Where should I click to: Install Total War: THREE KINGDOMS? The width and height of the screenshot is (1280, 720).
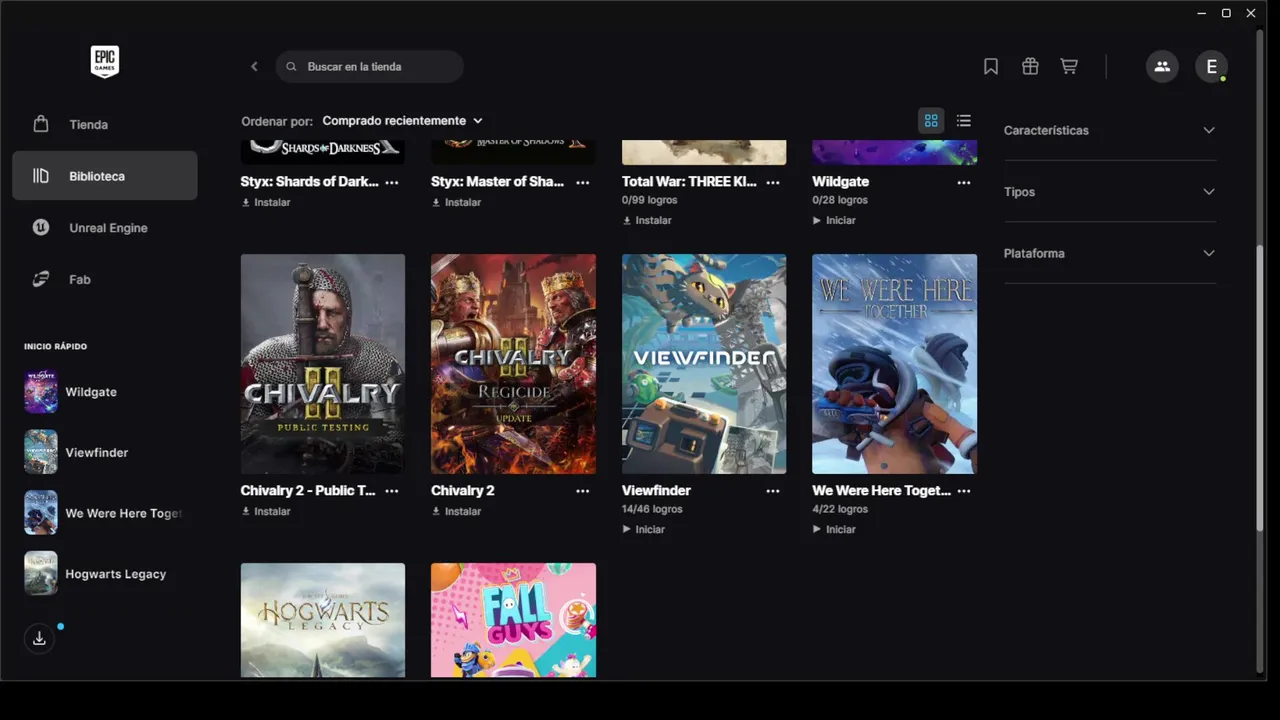point(647,220)
